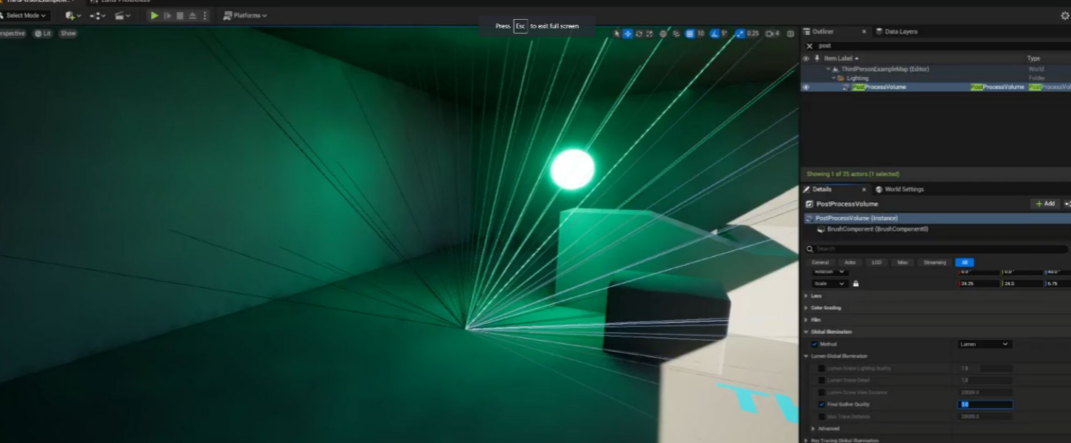The width and height of the screenshot is (1071, 443).
Task: Click the Eject button in play toolbar
Action: (x=192, y=15)
